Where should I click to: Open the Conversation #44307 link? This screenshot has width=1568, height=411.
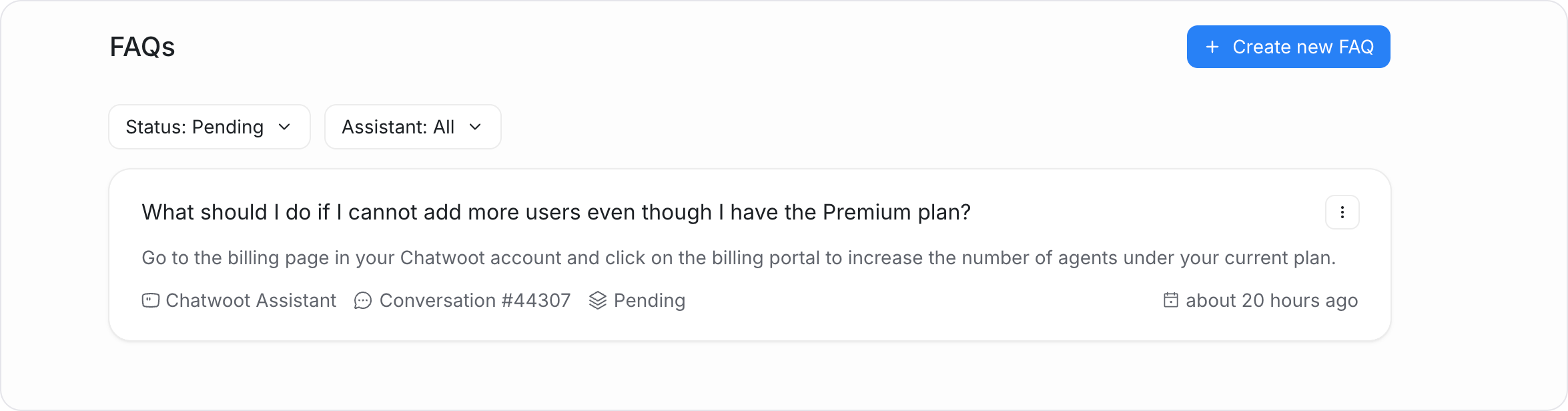[x=474, y=300]
